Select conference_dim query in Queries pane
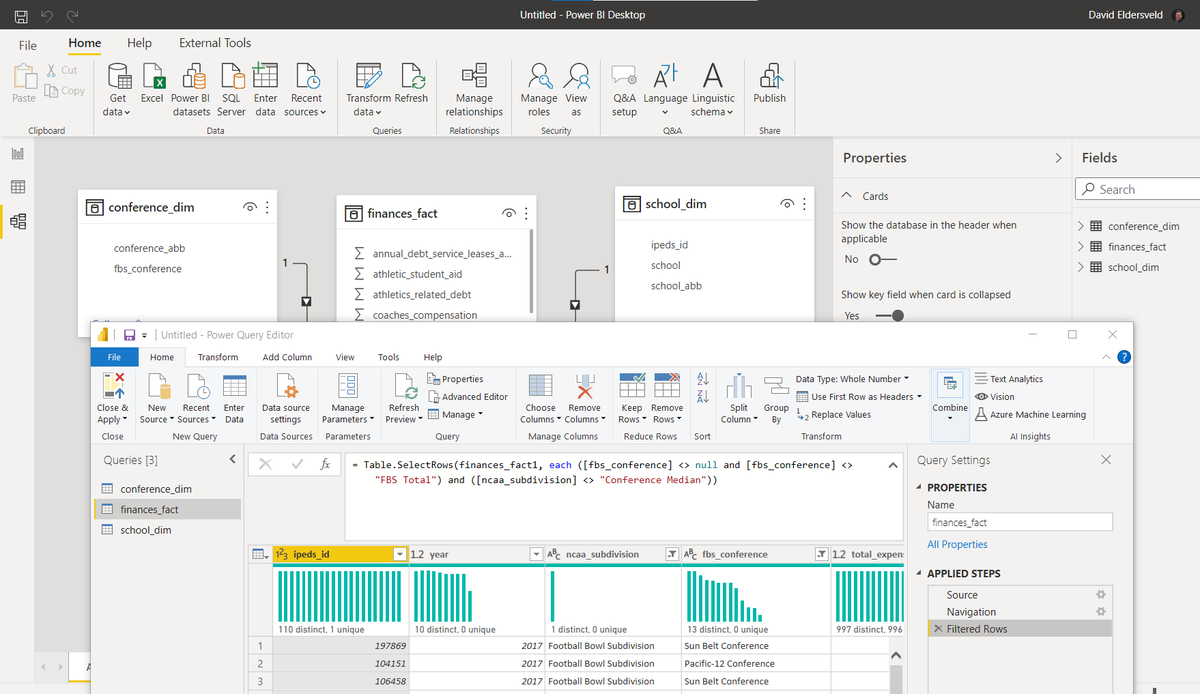The height and width of the screenshot is (694, 1200). [x=156, y=489]
